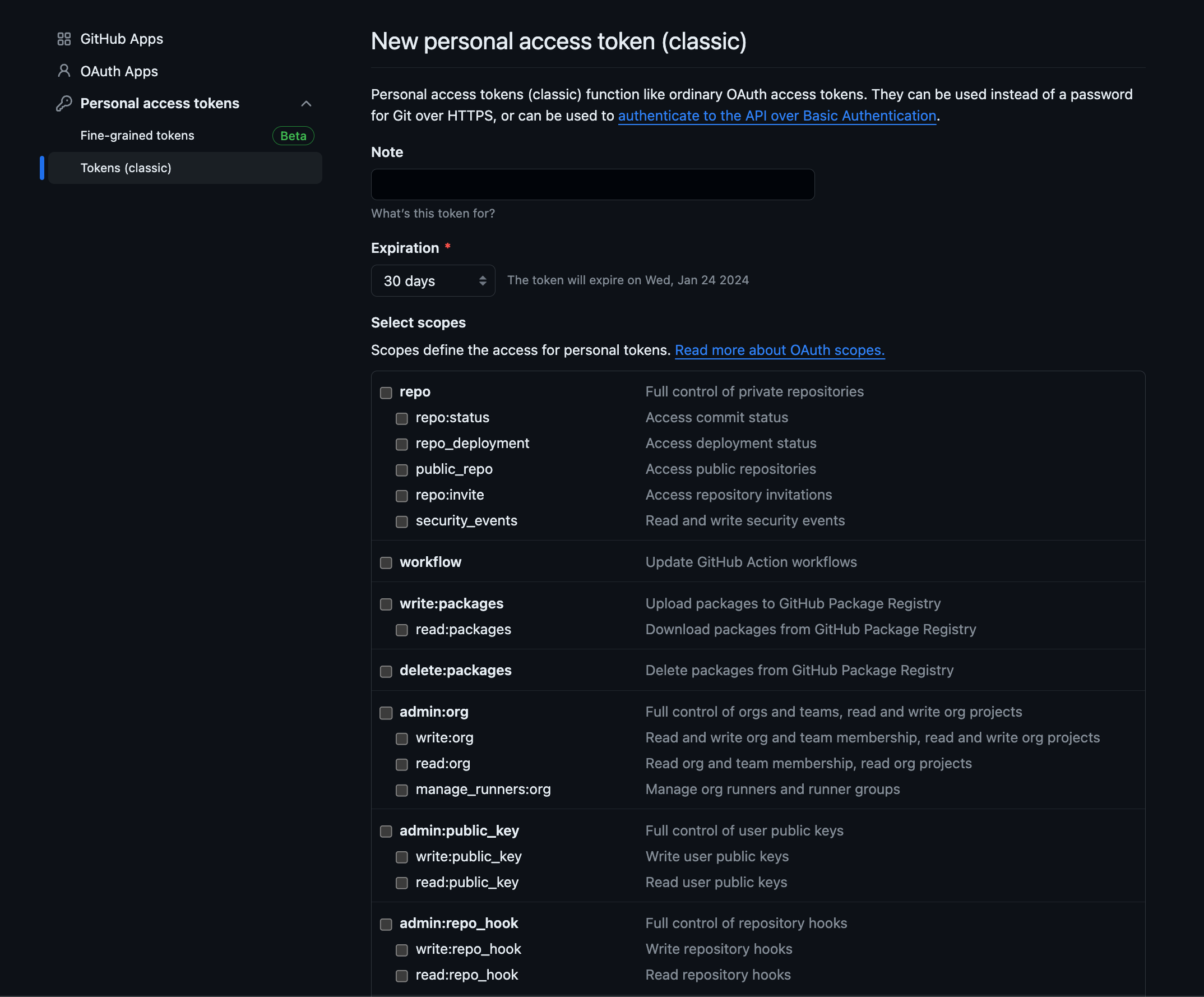Enable the repo scope checkbox

point(386,393)
